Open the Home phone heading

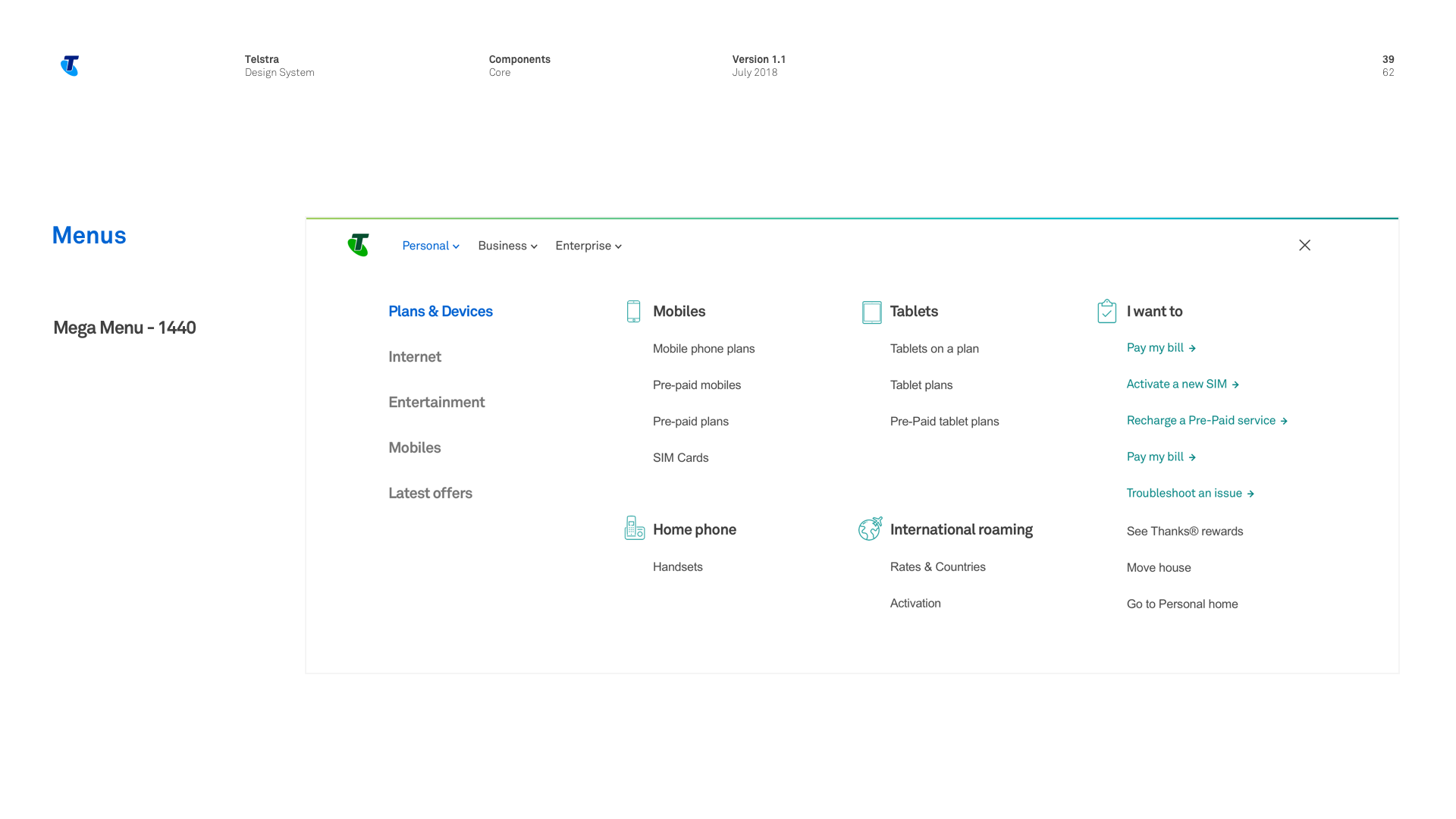(695, 529)
